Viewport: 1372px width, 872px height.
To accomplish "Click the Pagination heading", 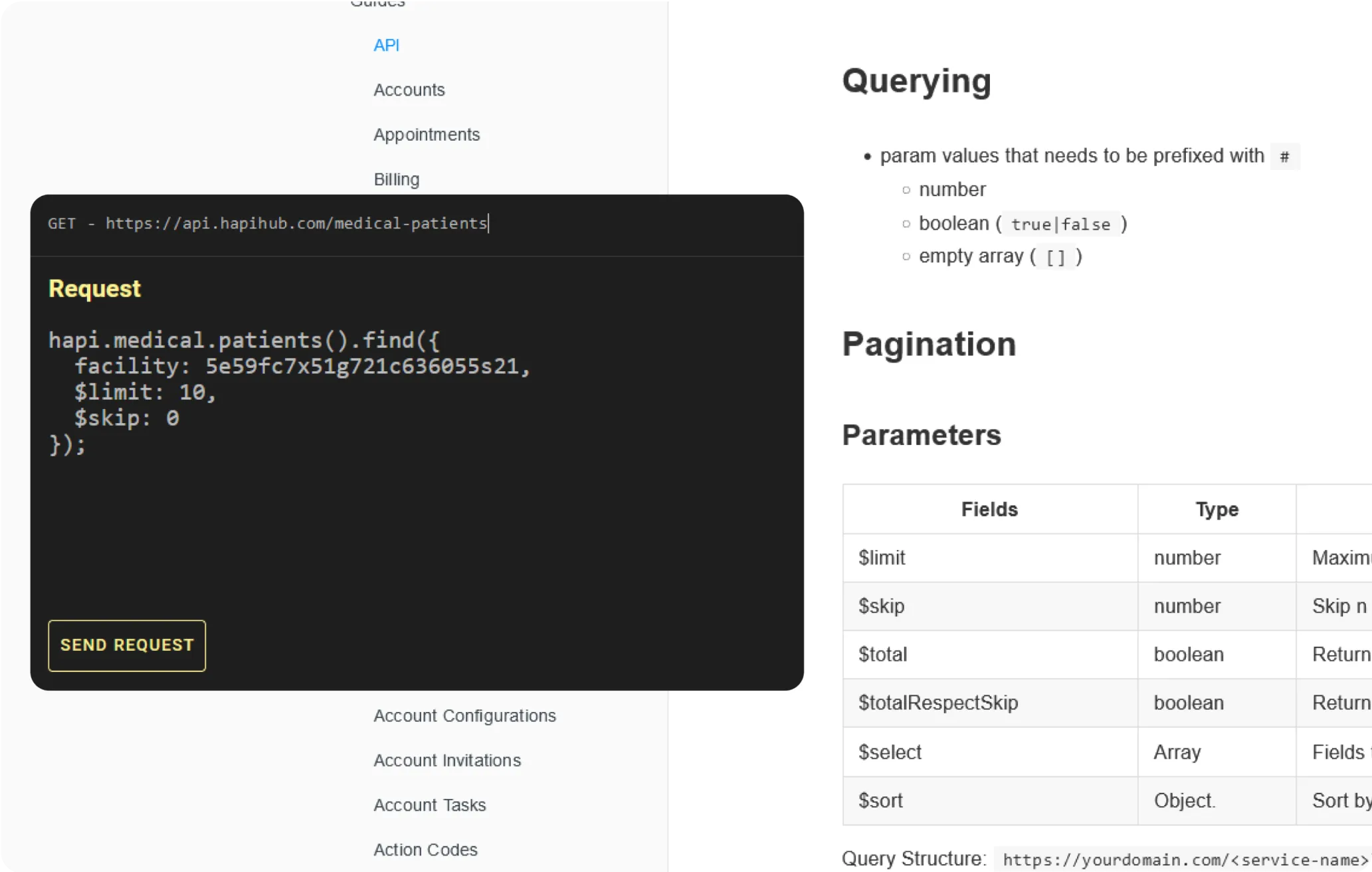I will (928, 344).
